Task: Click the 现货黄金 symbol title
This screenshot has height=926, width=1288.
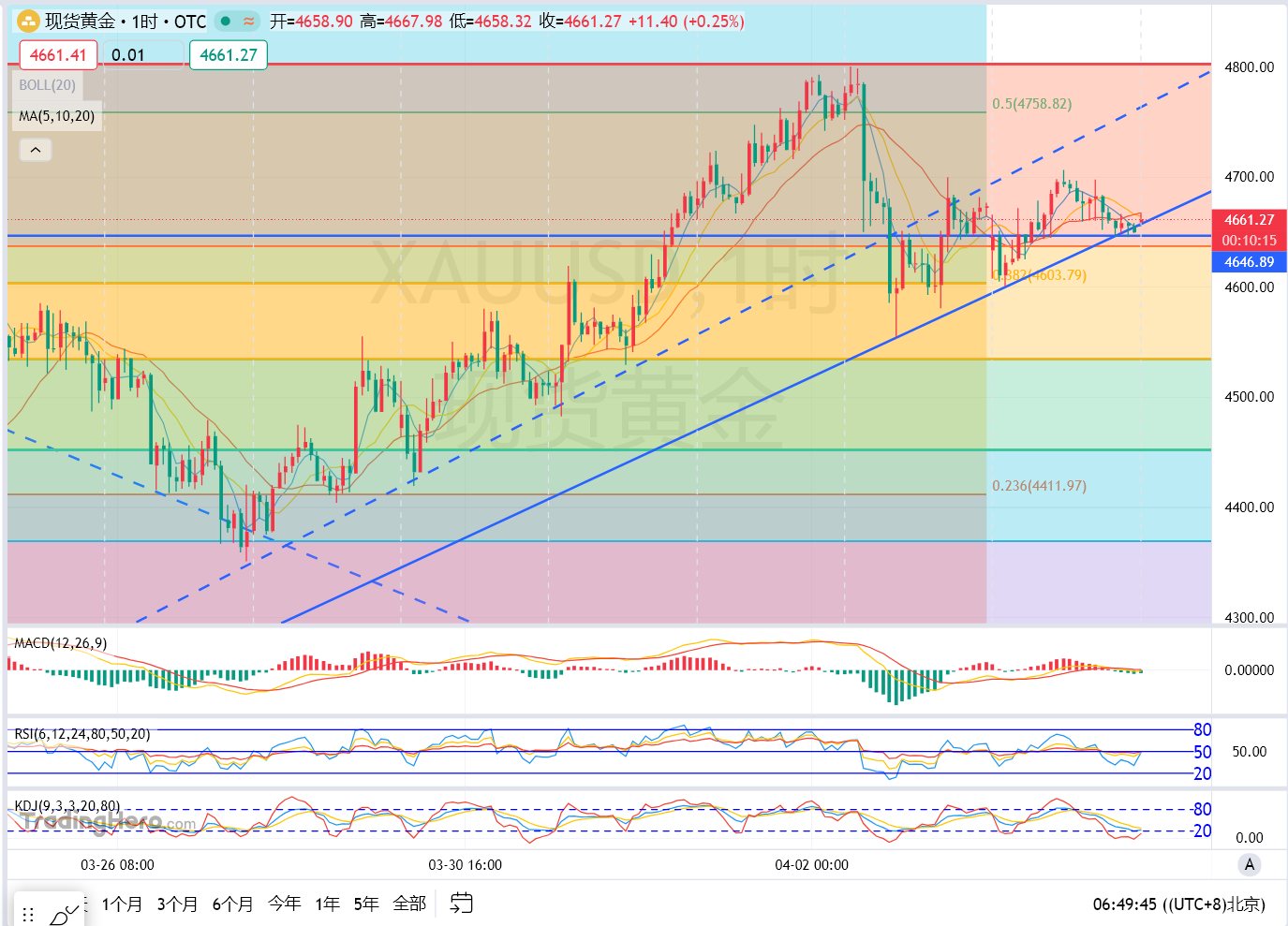Action: (81, 21)
